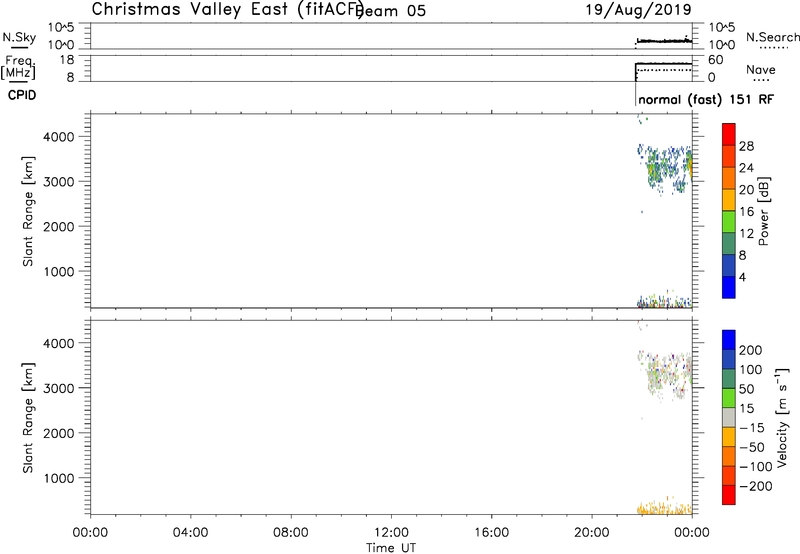The width and height of the screenshot is (800, 554).
Task: Click the '2000' tick in the power panel
Action: tap(59, 226)
